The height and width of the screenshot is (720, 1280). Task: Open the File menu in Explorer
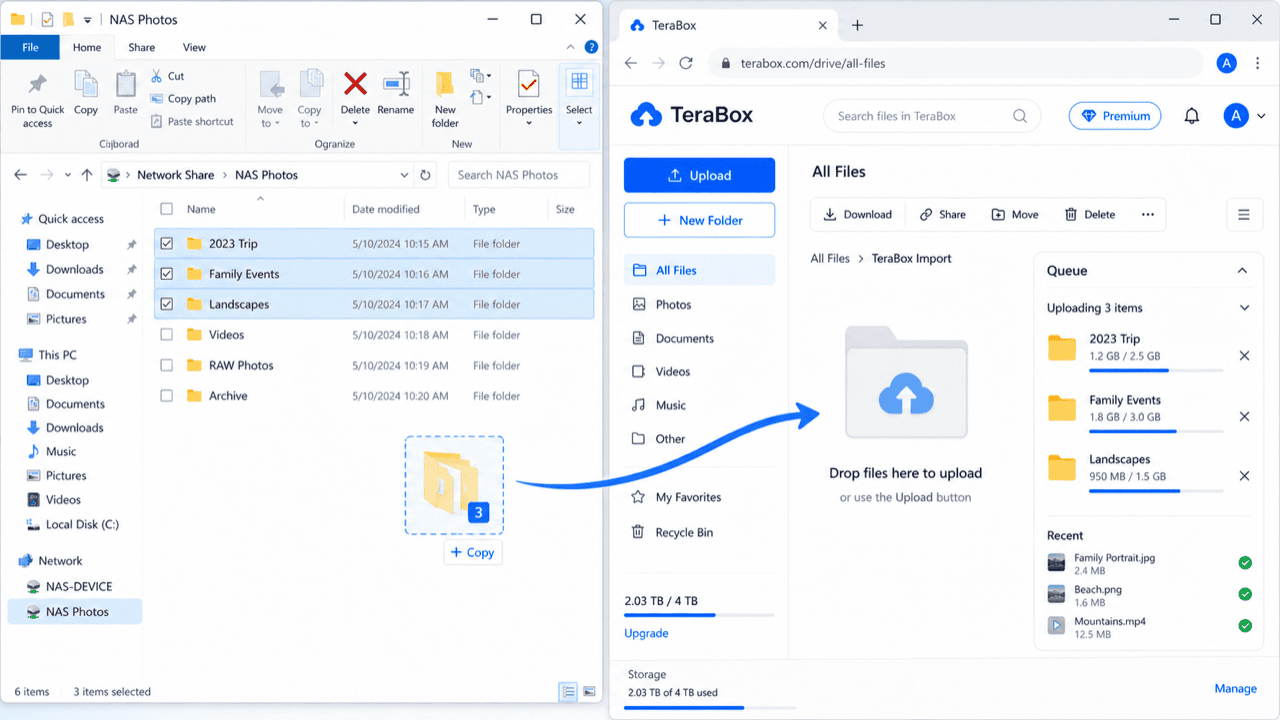point(30,47)
